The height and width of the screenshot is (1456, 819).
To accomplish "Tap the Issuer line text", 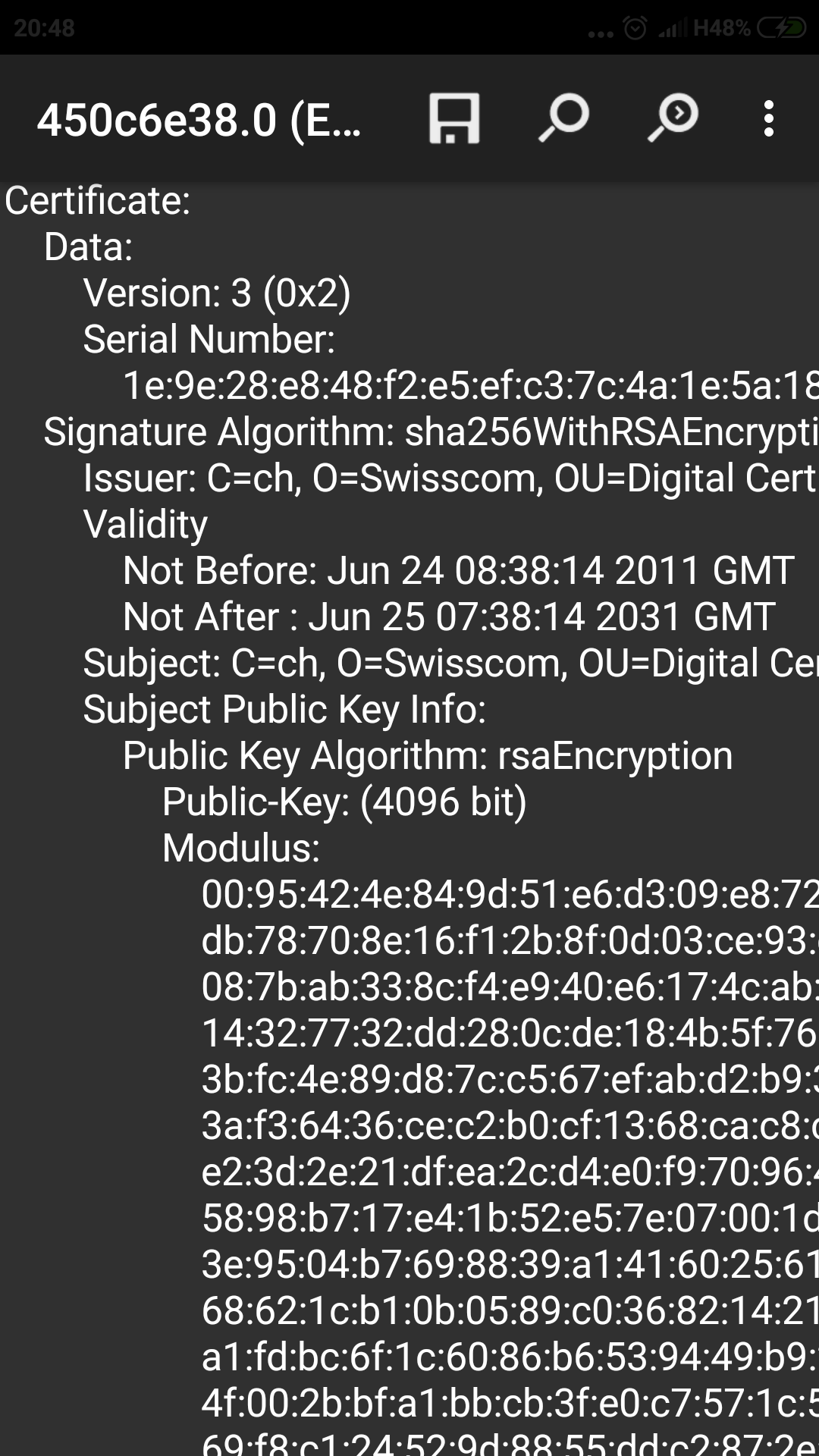I will point(449,479).
